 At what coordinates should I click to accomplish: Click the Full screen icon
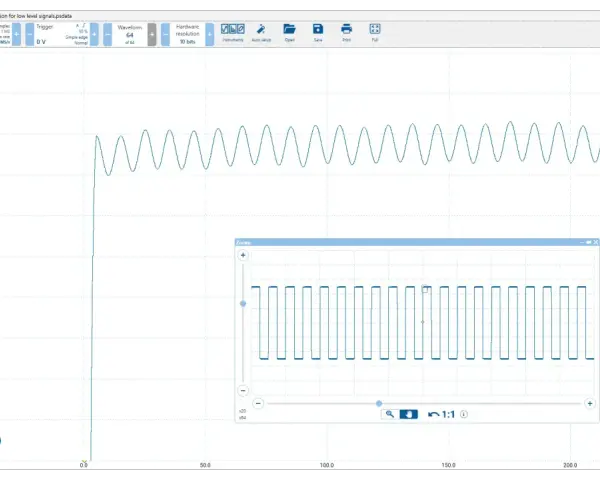click(375, 29)
